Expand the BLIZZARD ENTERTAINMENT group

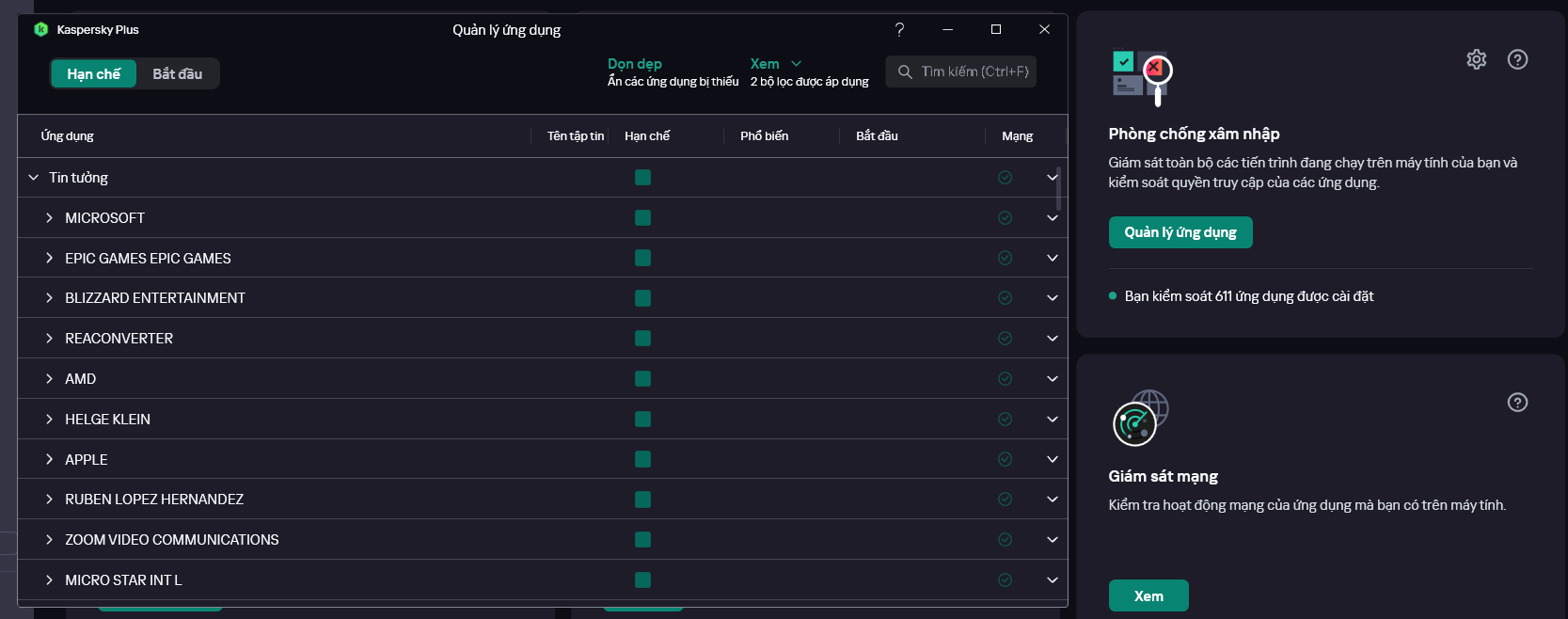[x=49, y=298]
